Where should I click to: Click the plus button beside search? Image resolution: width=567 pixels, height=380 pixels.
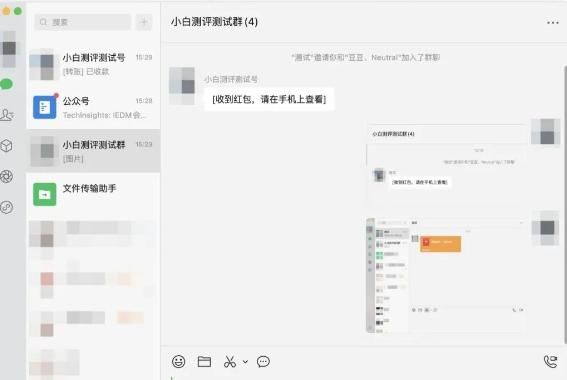point(144,22)
